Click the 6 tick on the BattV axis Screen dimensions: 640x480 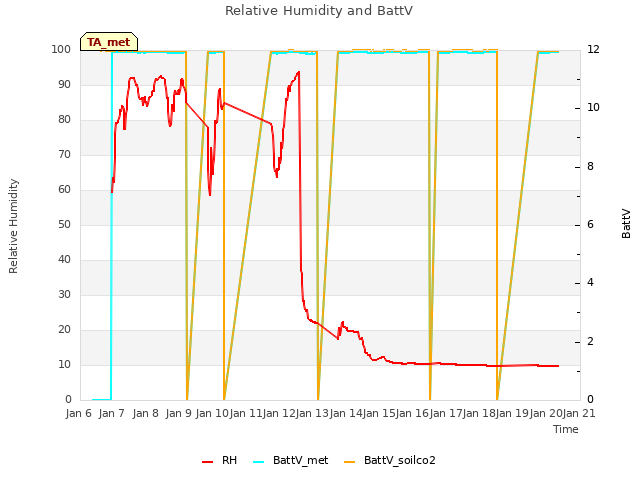590,224
